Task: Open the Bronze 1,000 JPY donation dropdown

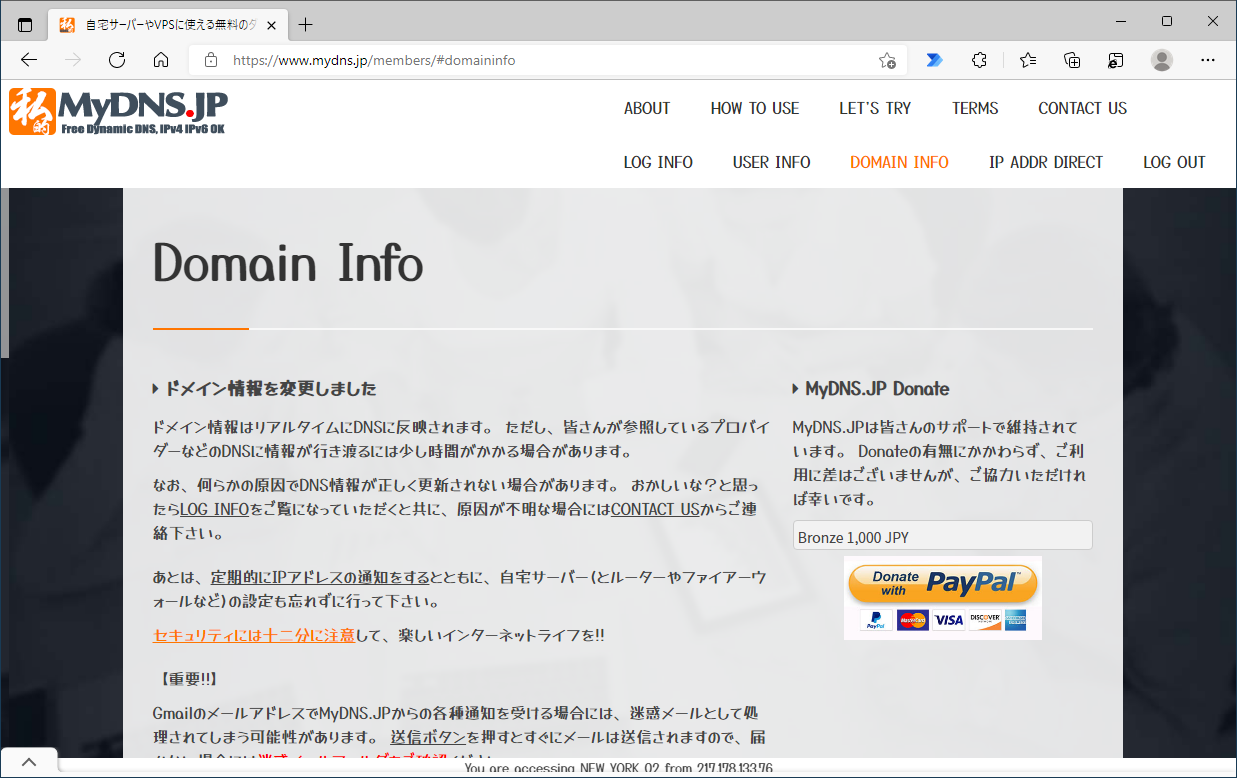Action: click(941, 535)
